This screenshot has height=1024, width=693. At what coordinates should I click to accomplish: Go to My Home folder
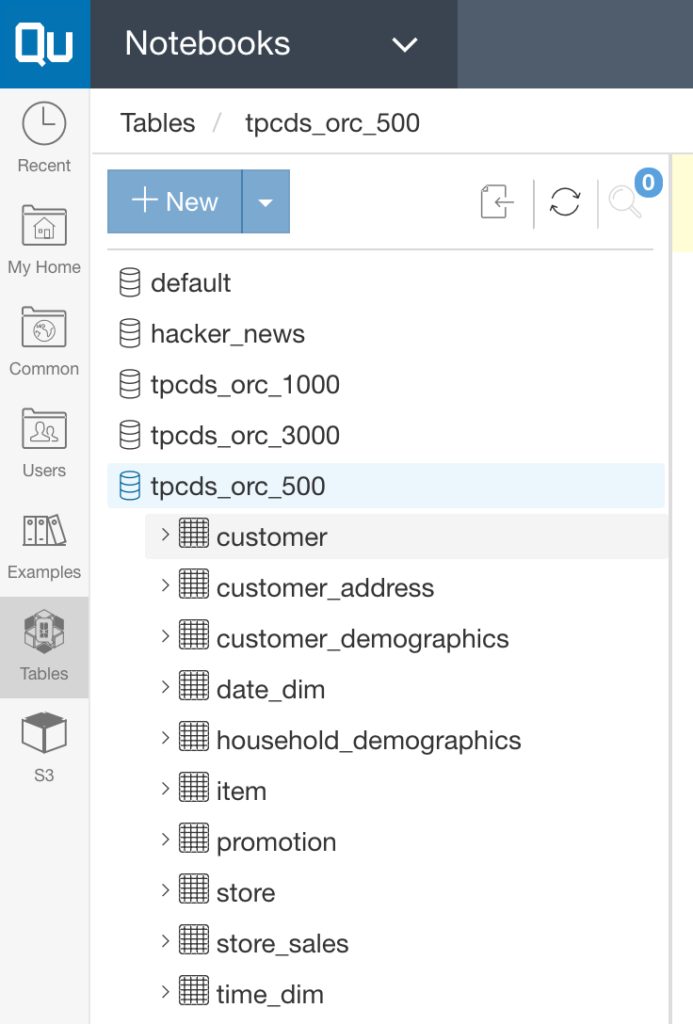point(44,240)
